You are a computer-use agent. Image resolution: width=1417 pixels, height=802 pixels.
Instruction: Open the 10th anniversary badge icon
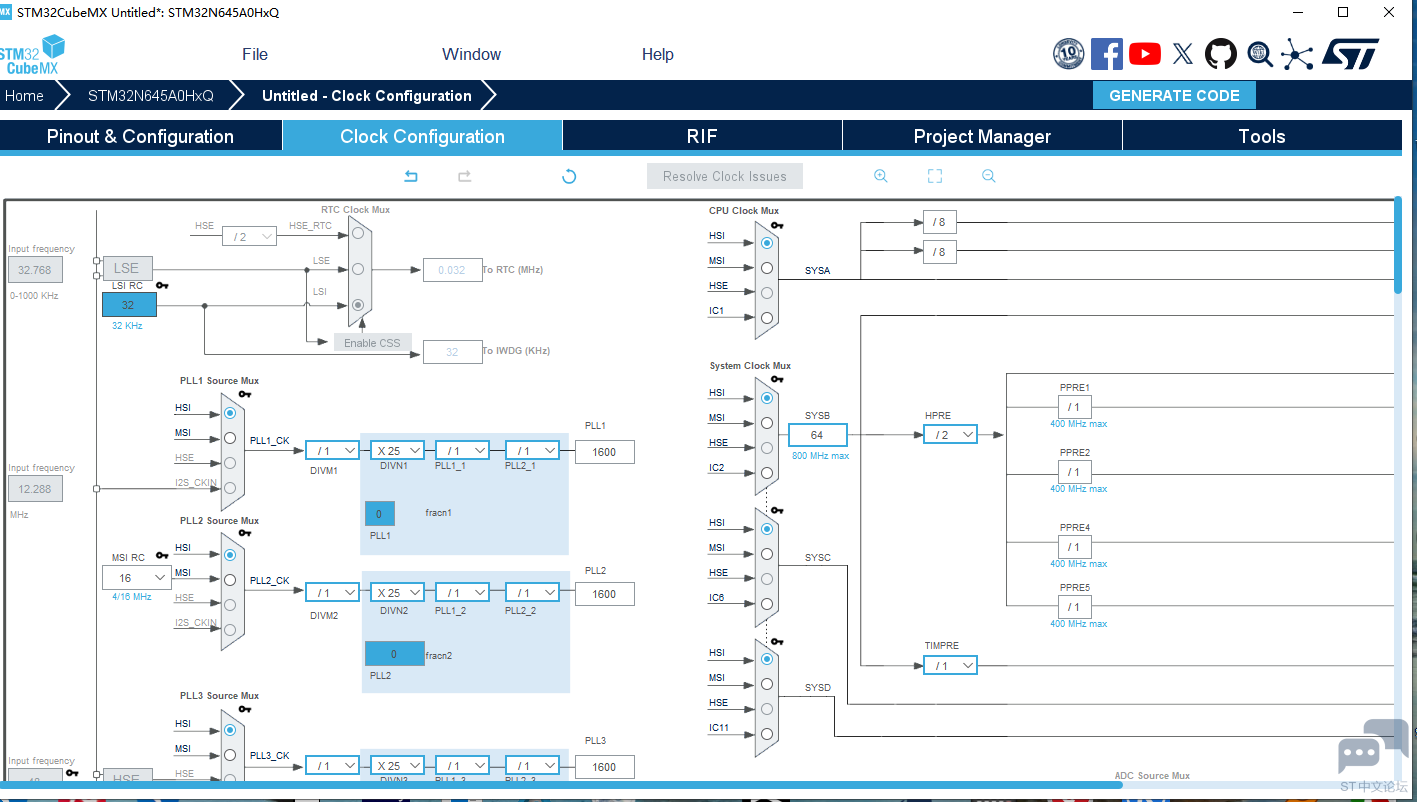pyautogui.click(x=1069, y=54)
